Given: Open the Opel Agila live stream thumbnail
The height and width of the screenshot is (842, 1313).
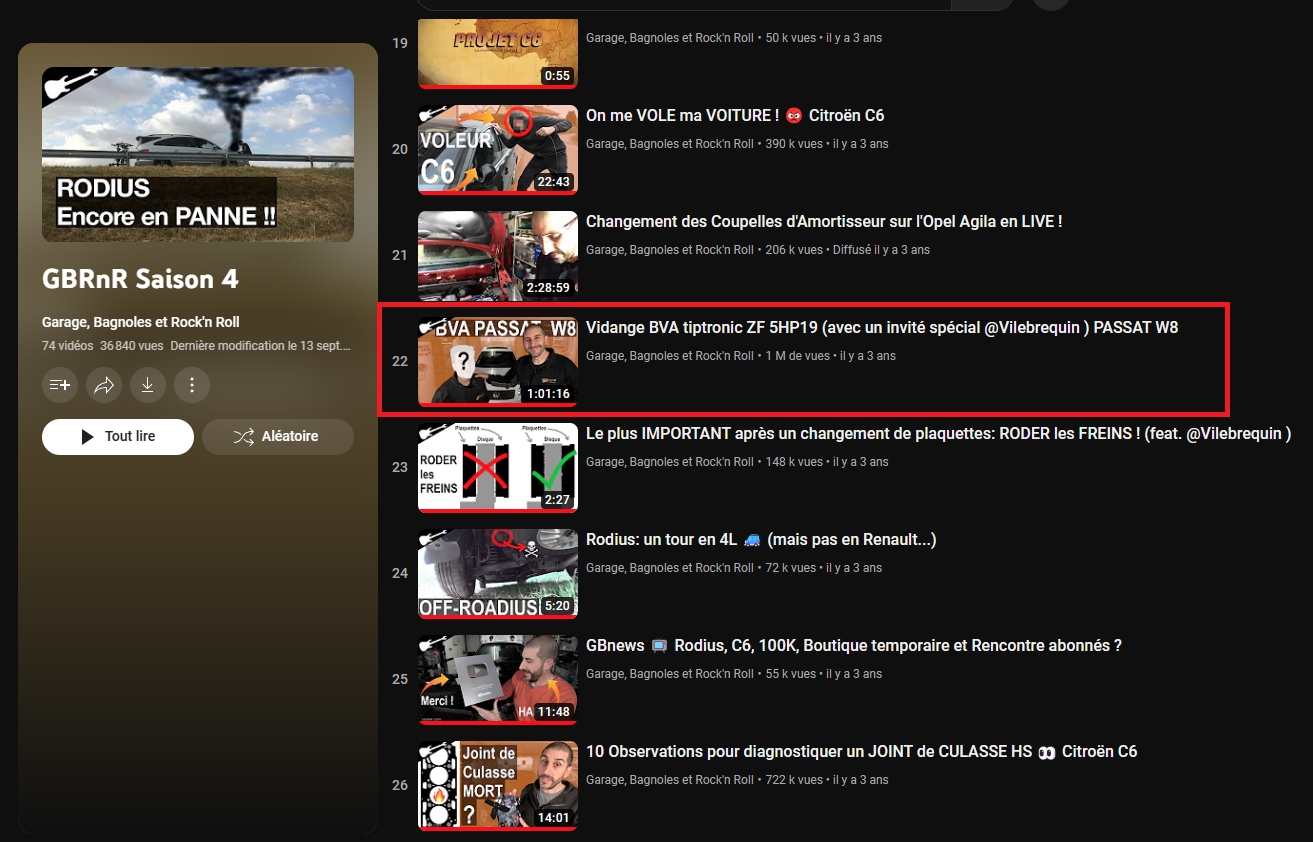Looking at the screenshot, I should pos(498,255).
